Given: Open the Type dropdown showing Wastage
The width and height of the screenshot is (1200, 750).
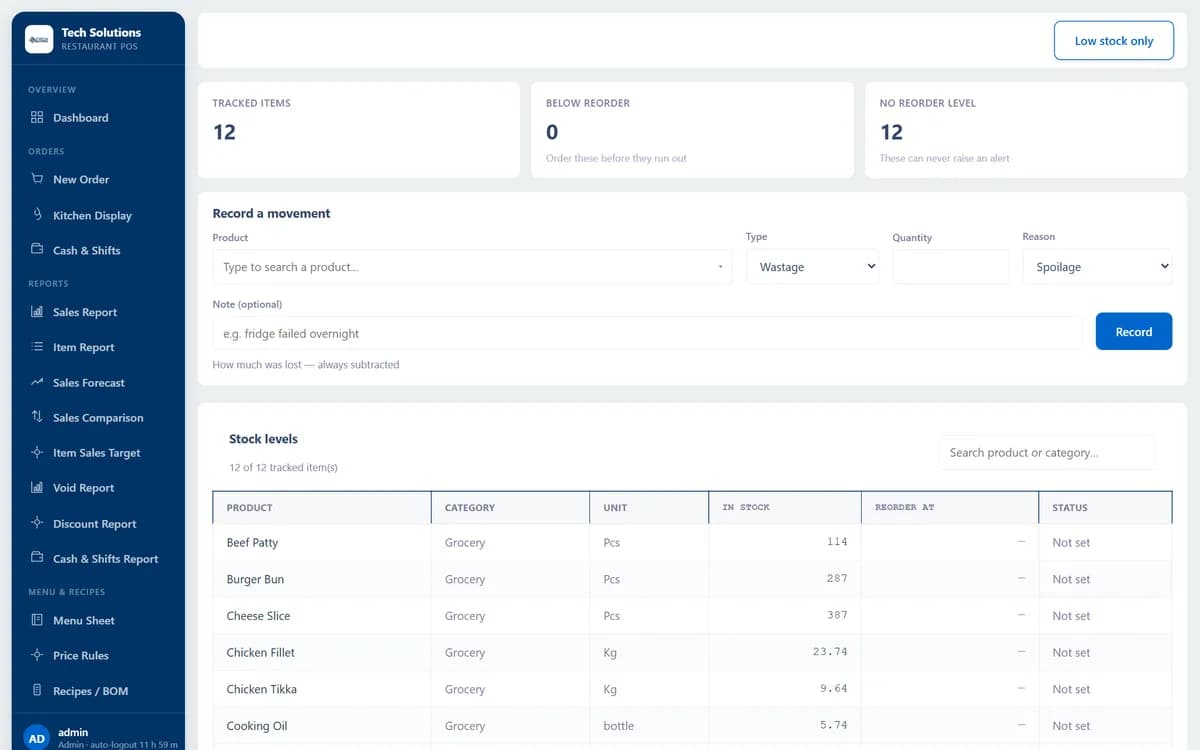Looking at the screenshot, I should tap(812, 267).
